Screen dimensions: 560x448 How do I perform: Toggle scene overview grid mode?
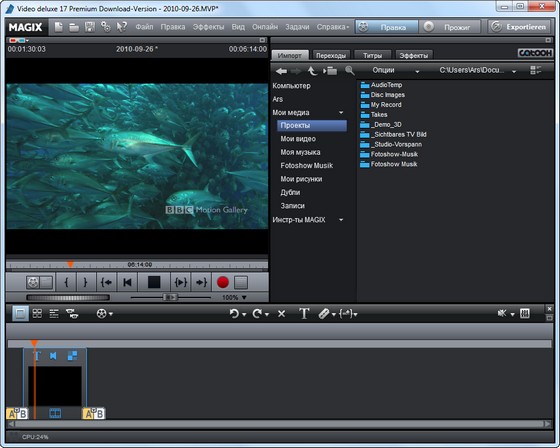tap(37, 313)
